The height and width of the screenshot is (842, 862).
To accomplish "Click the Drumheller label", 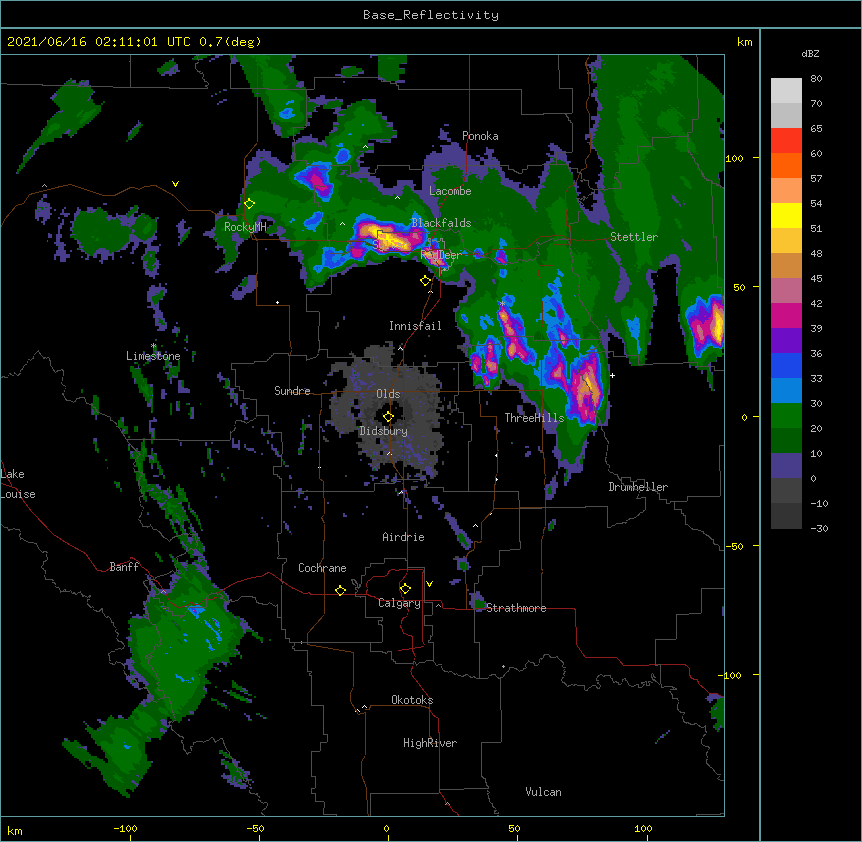I will click(x=638, y=487).
